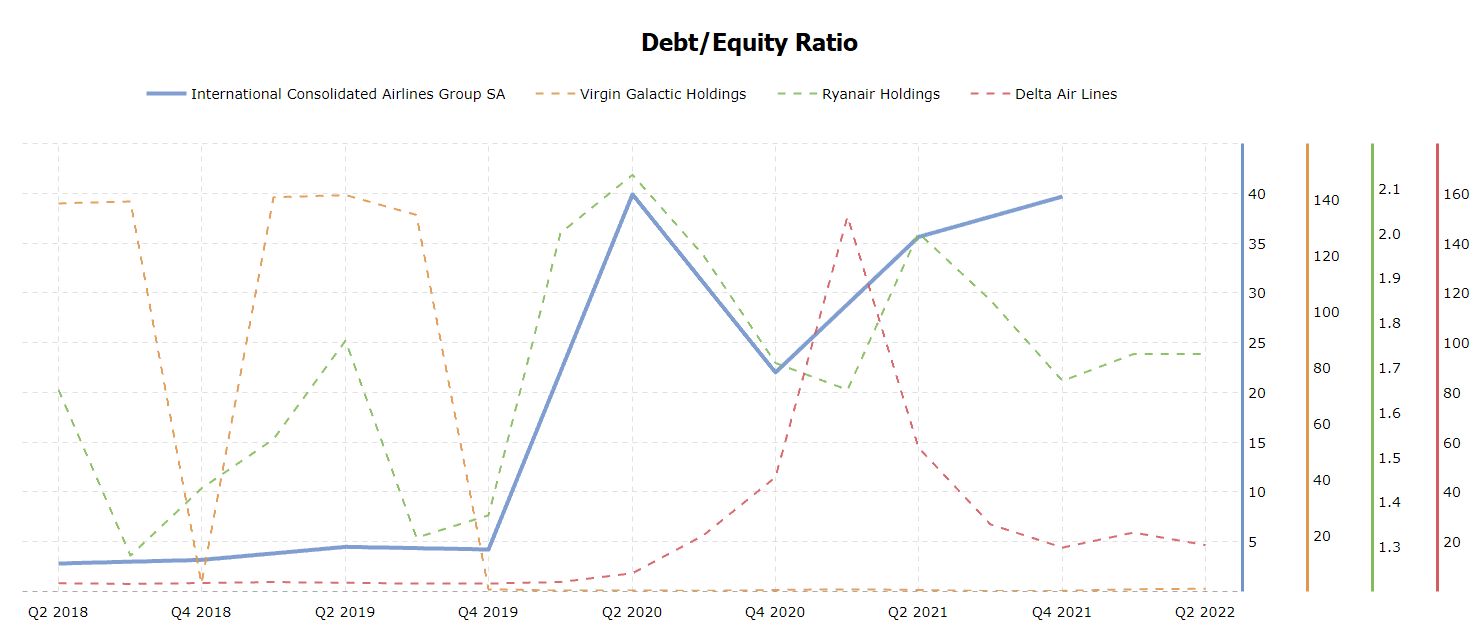
Task: Click the Q4 2020 x-axis label
Action: point(775,611)
